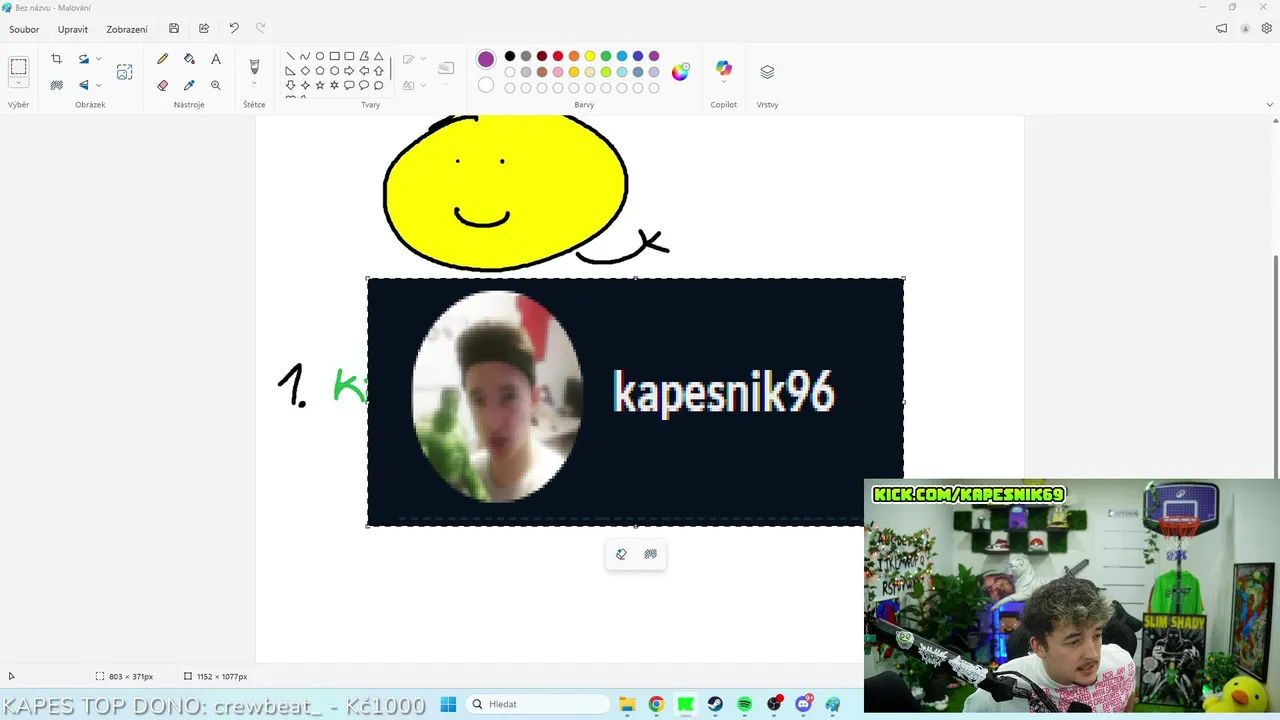Pick the black color swatch
Screen dimensions: 1280x720
coord(510,56)
